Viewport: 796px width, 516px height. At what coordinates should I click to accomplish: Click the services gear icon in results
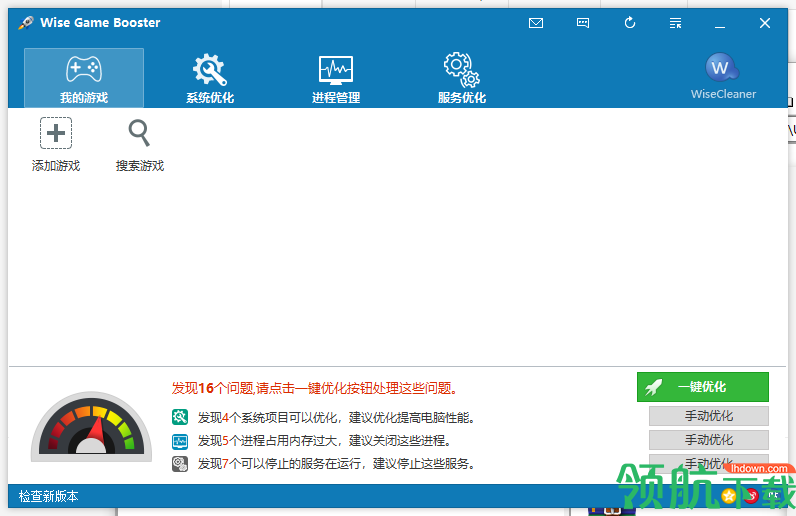tap(180, 464)
